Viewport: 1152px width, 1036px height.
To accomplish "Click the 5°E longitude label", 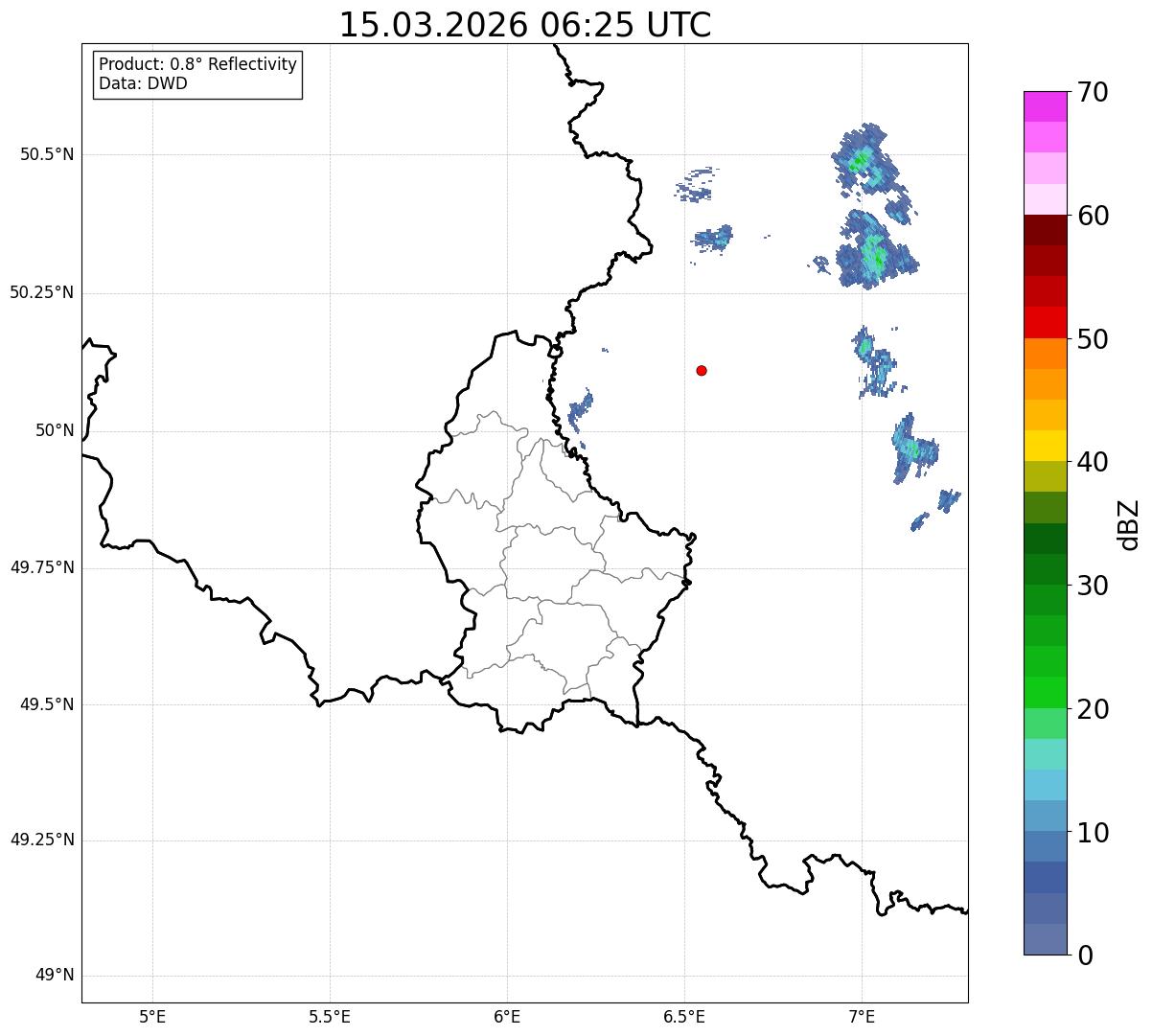I will (152, 1017).
